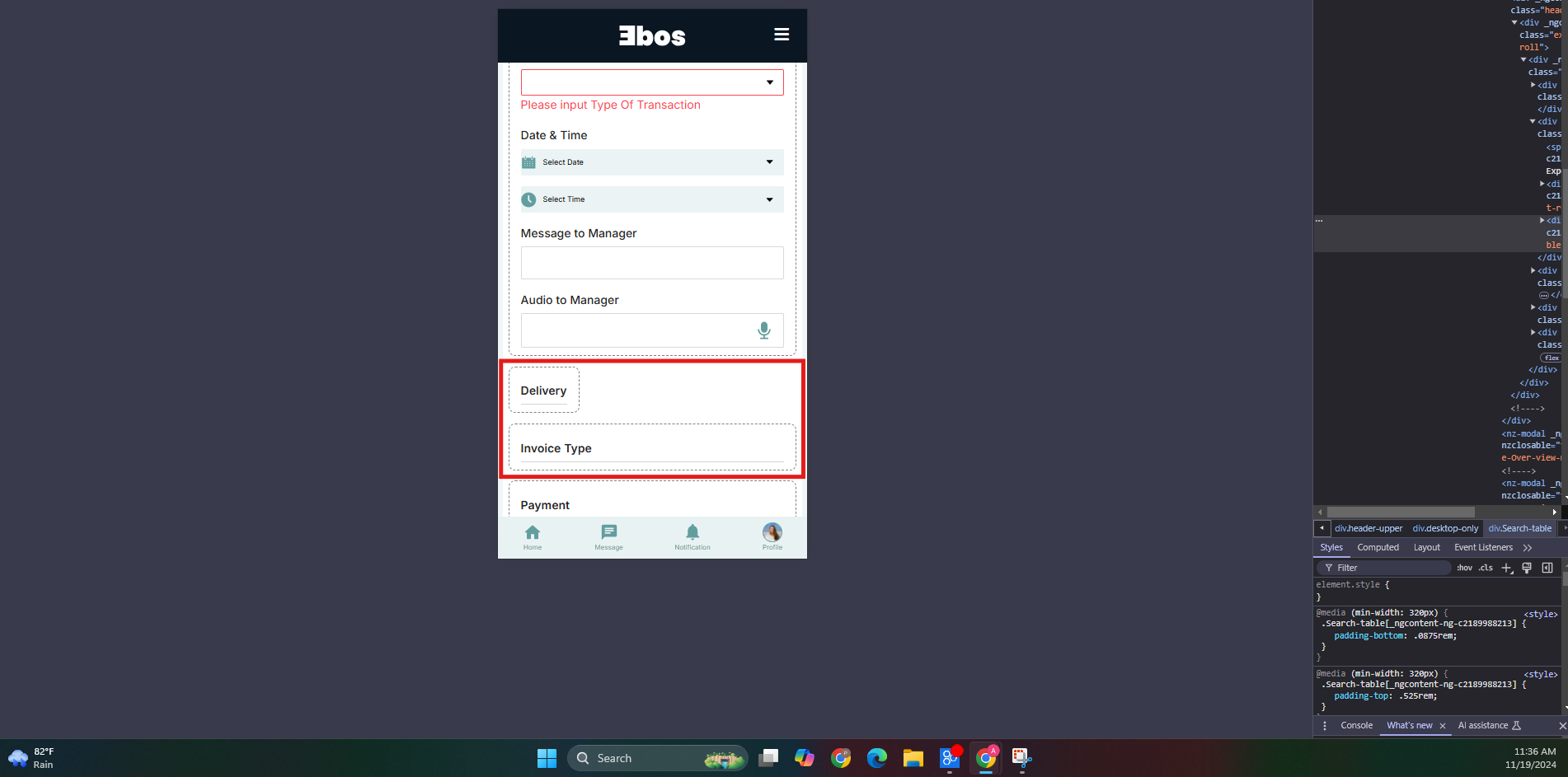Expand the Payment section

coord(652,499)
